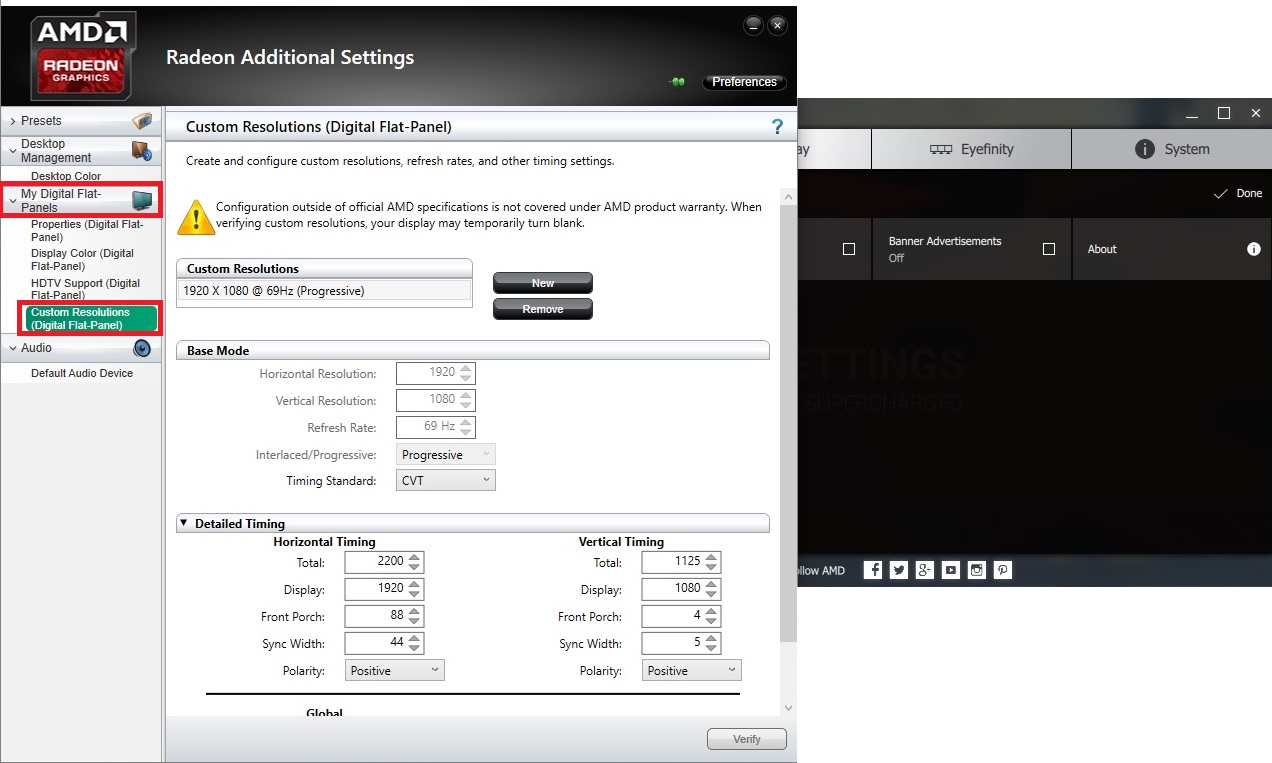Click the About info icon
1272x763 pixels.
click(1253, 249)
